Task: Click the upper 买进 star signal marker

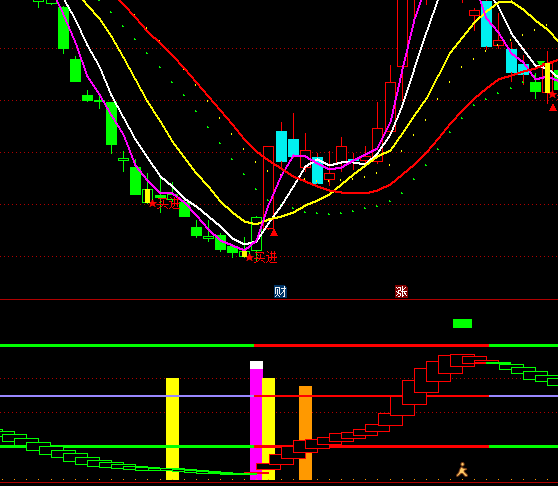Action: [x=164, y=204]
